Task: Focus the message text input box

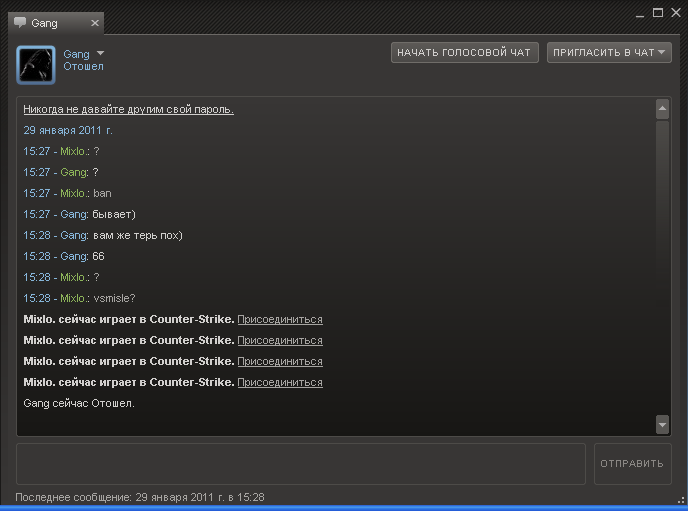Action: coord(300,464)
